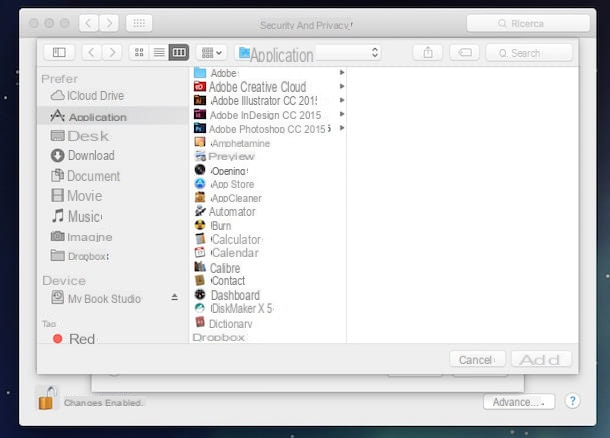Open the Application folder path popup

coord(309,53)
